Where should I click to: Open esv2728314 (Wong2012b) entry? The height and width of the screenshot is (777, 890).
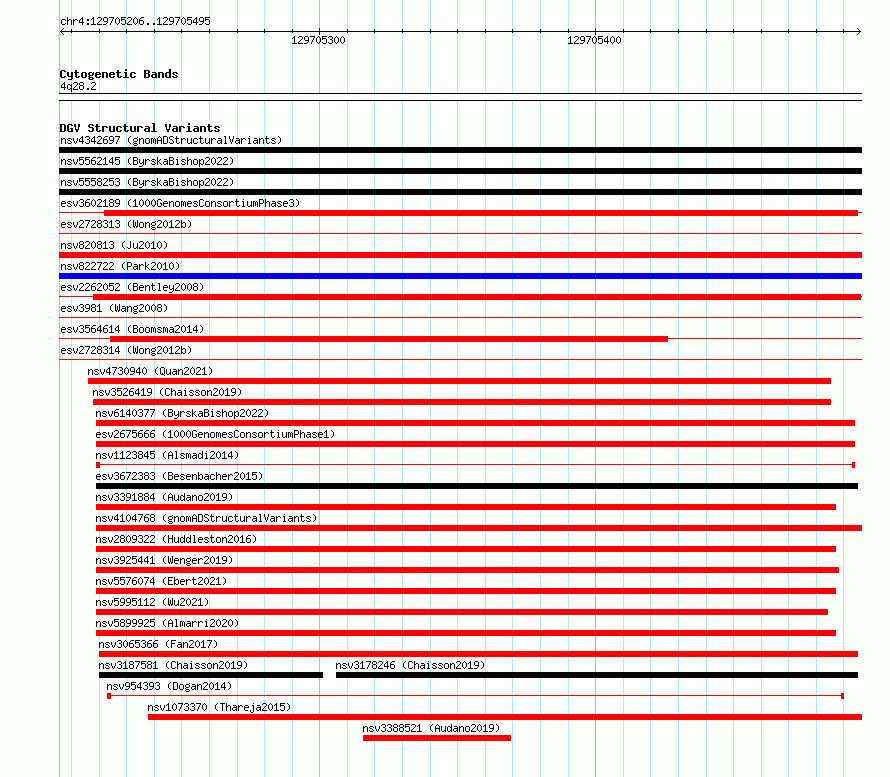(x=126, y=350)
